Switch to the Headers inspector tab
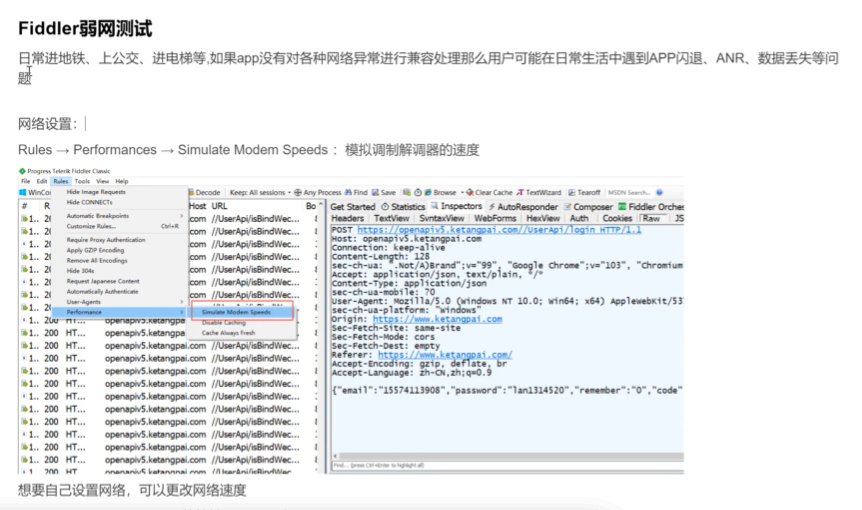The image size is (862, 510). (x=347, y=218)
